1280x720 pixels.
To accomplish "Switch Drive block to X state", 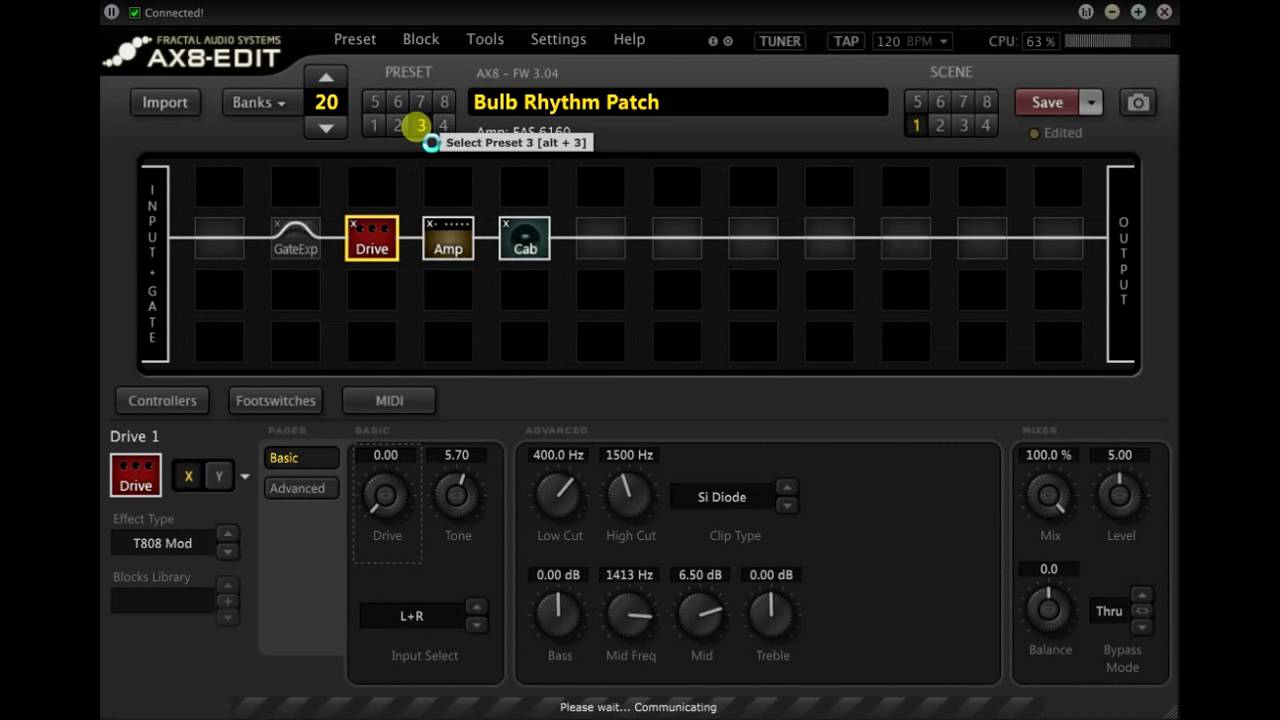I will tap(188, 476).
